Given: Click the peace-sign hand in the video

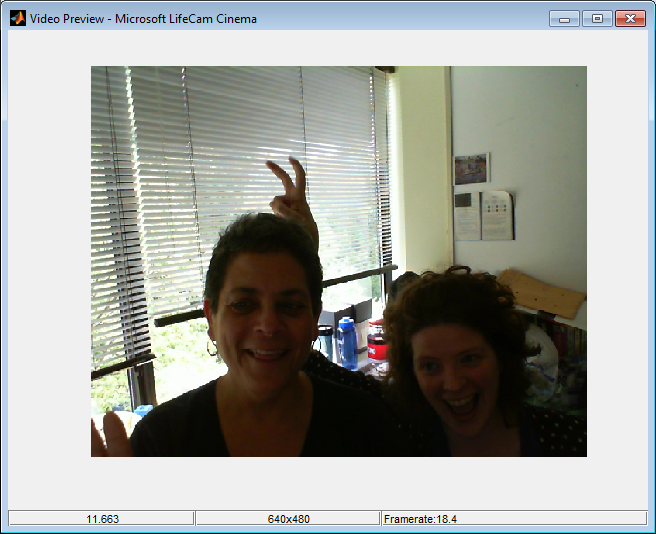Looking at the screenshot, I should 291,195.
